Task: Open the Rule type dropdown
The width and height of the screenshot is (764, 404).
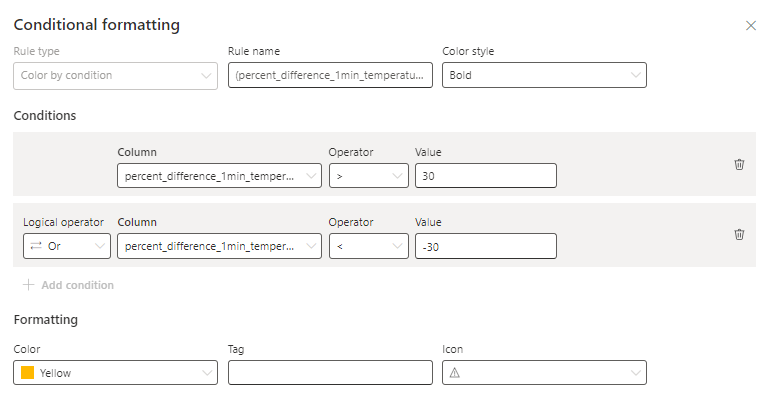Action: click(x=115, y=76)
